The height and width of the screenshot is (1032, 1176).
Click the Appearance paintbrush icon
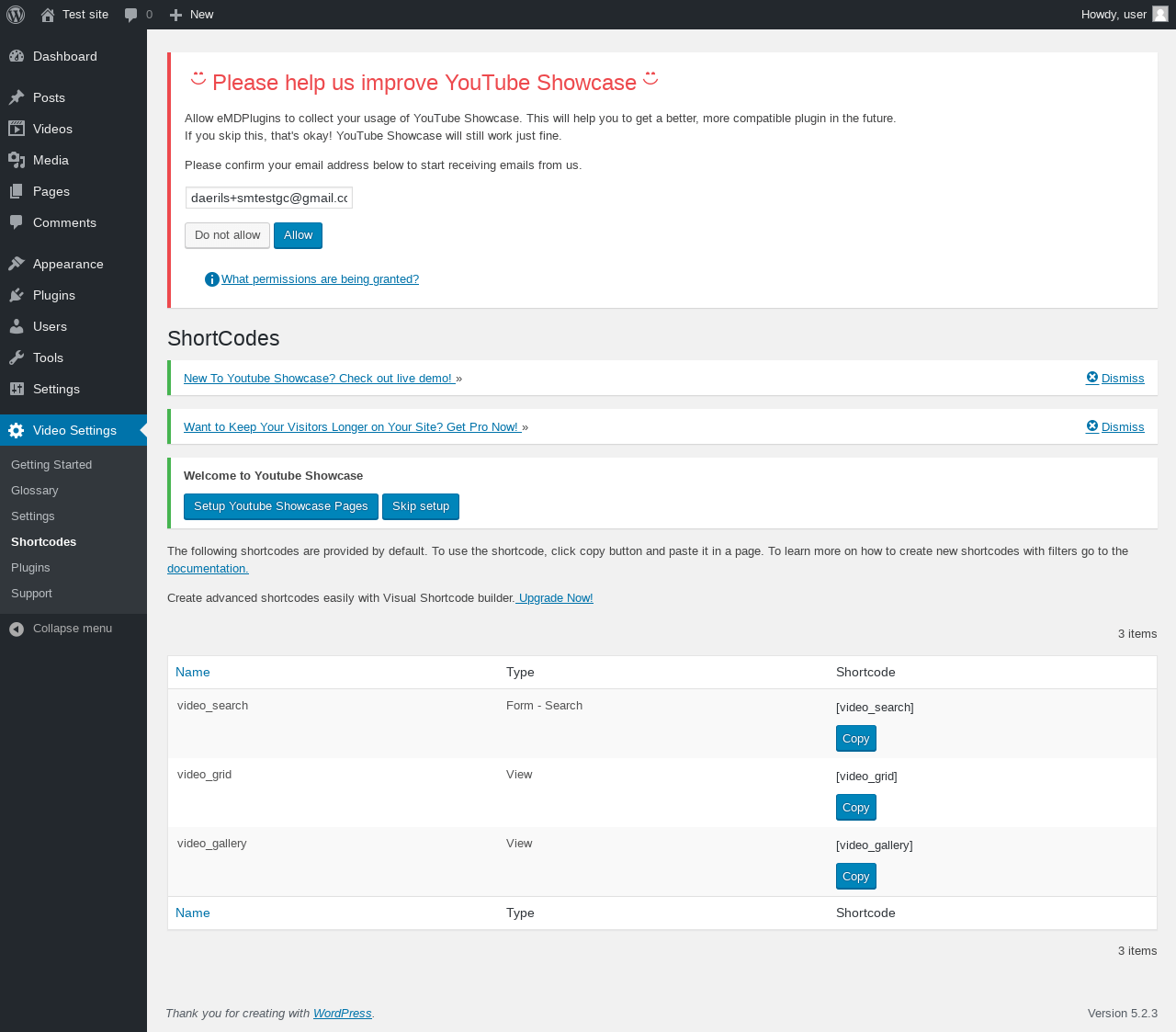pyautogui.click(x=17, y=264)
